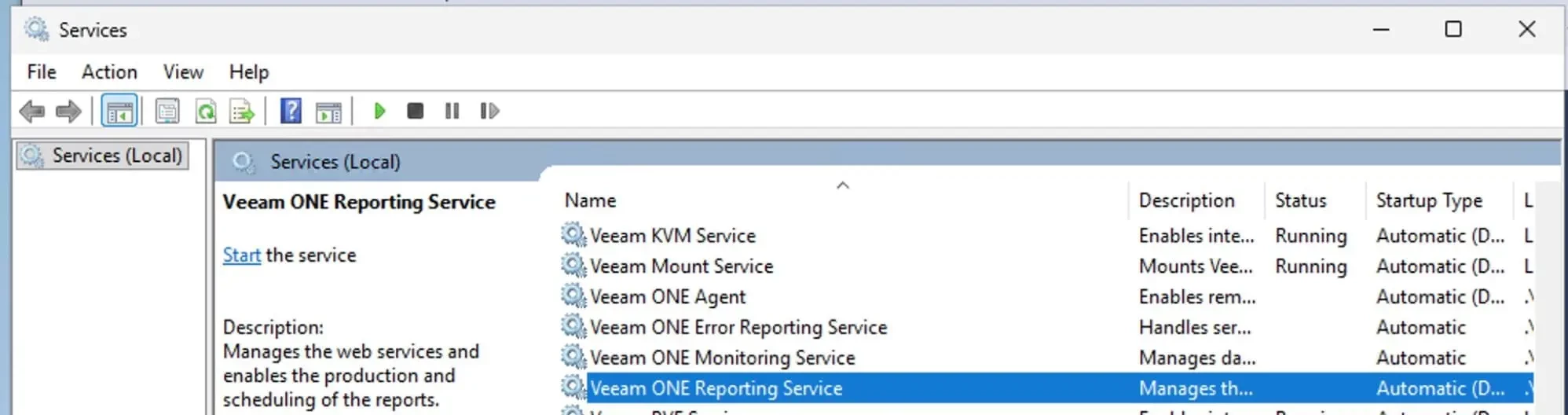Click the Start the service link
The width and height of the screenshot is (1568, 415).
click(x=242, y=255)
